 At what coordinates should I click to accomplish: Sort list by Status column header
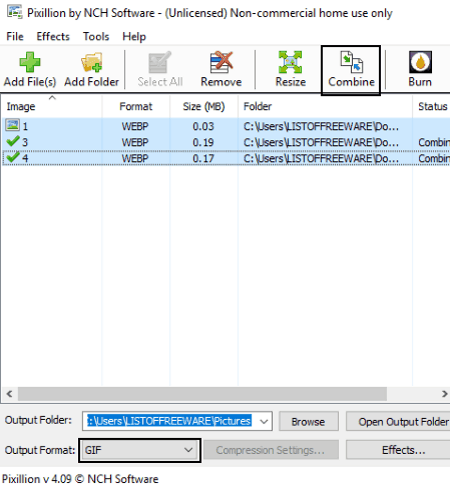pos(432,106)
